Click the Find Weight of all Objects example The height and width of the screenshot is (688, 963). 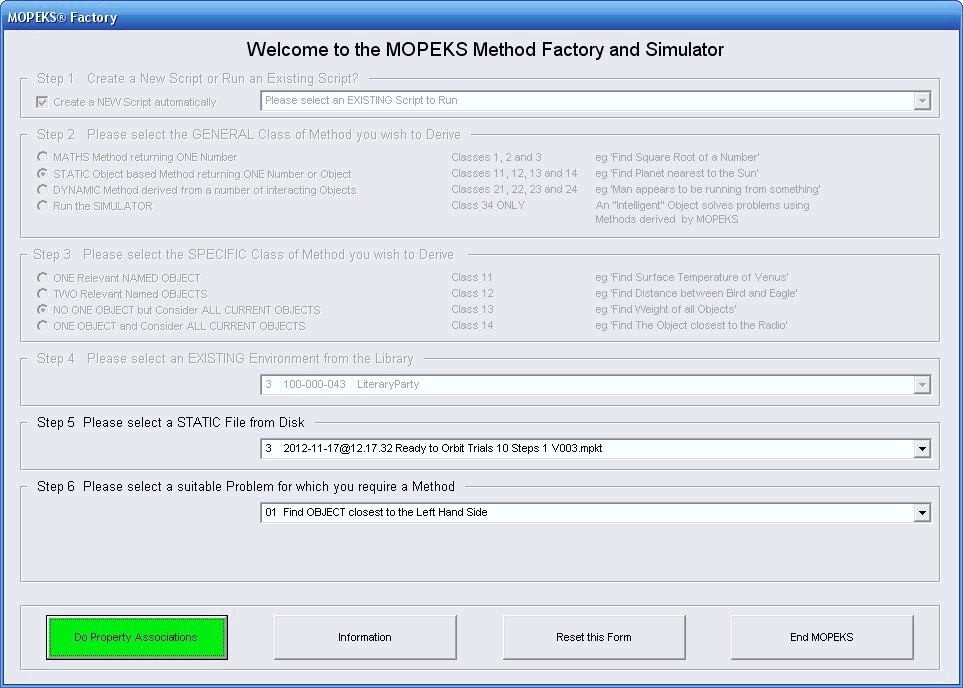[x=666, y=310]
